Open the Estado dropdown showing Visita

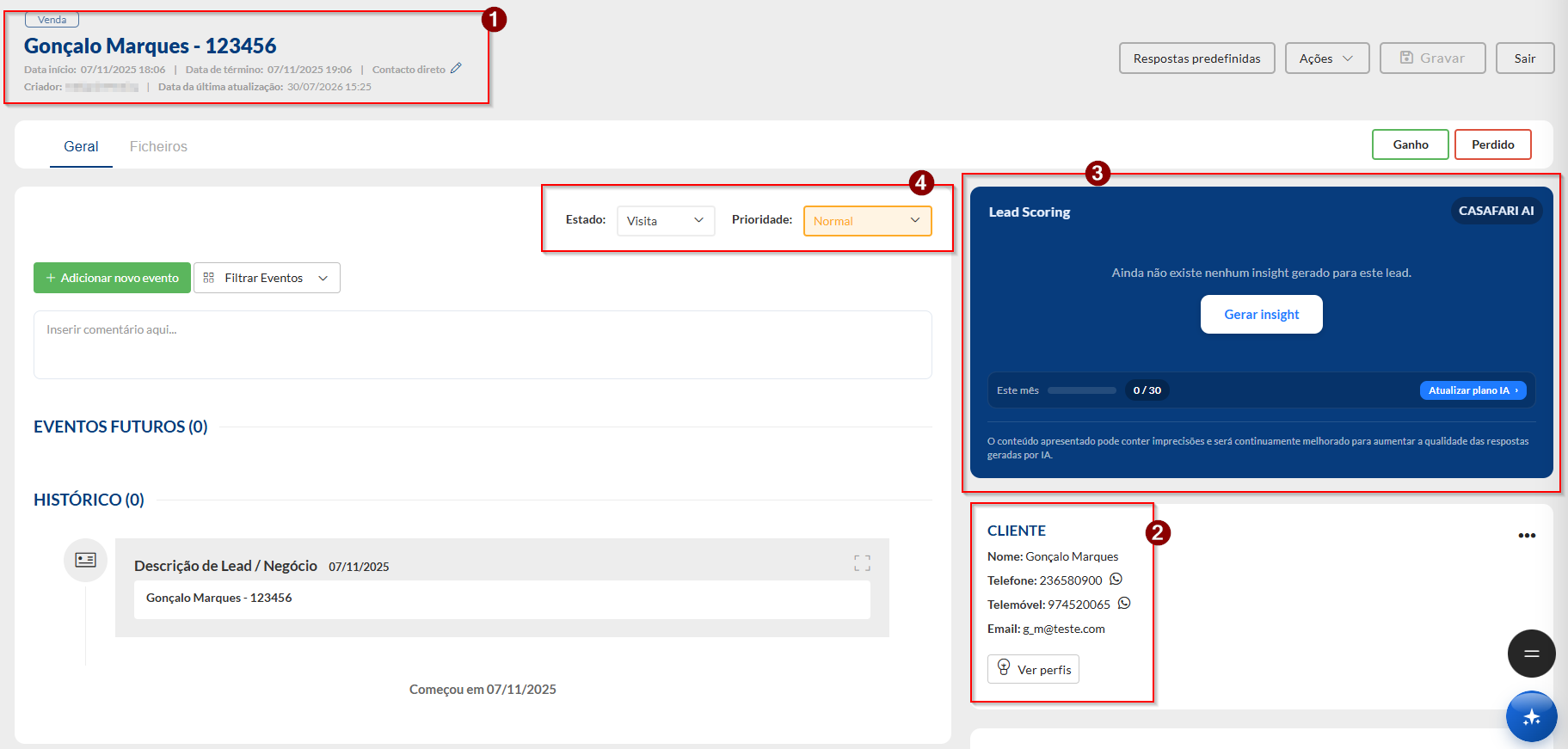pos(666,221)
